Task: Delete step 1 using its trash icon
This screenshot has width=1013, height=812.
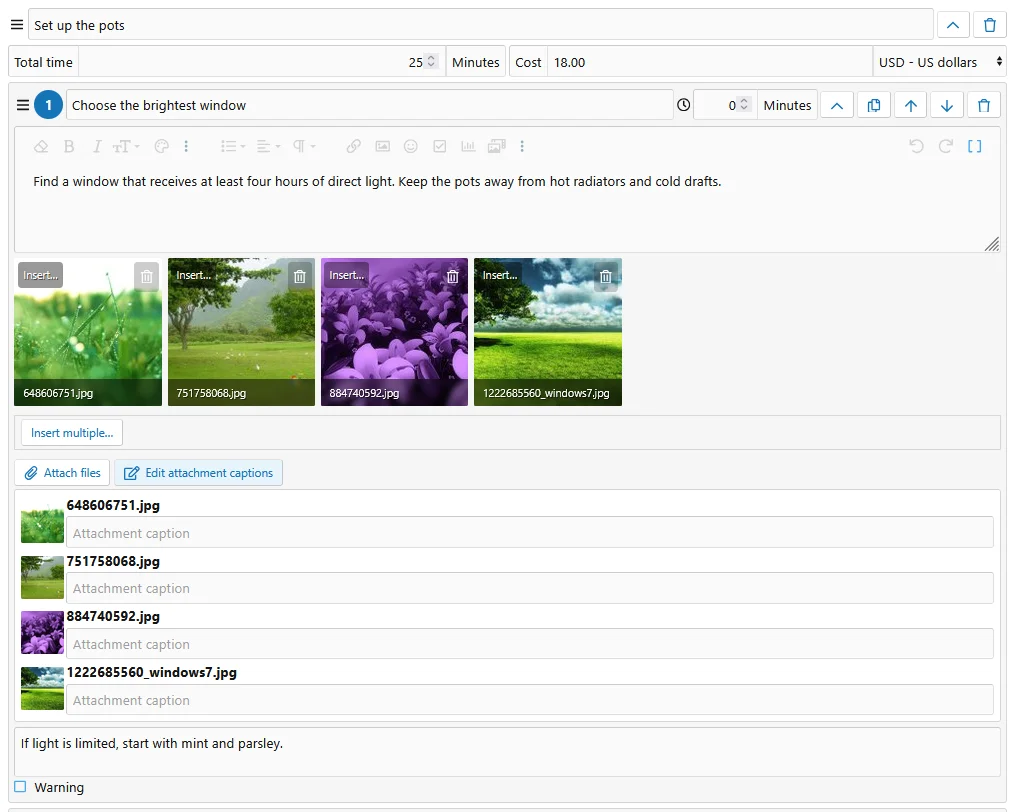Action: 984,105
